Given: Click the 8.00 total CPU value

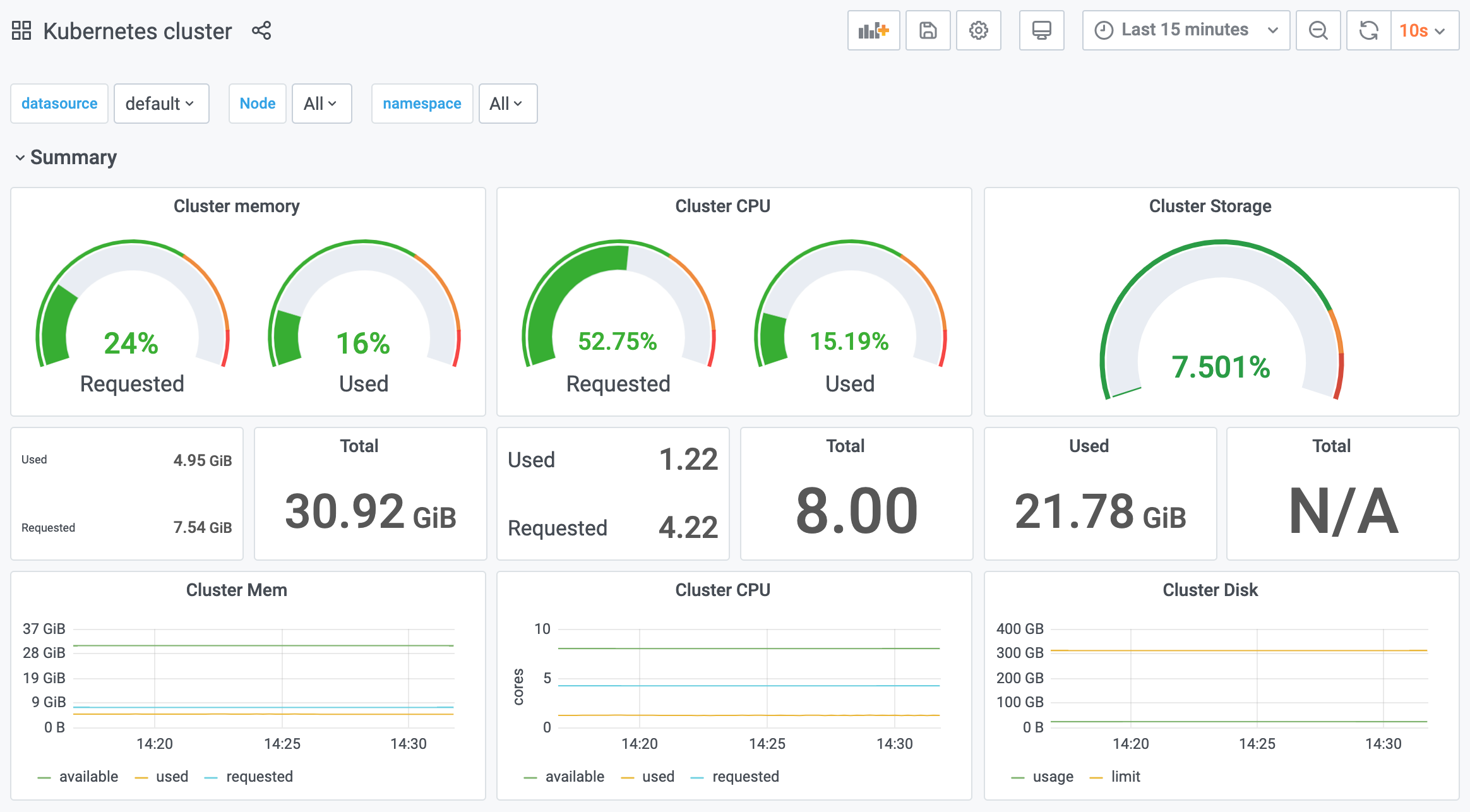Looking at the screenshot, I should coord(857,511).
